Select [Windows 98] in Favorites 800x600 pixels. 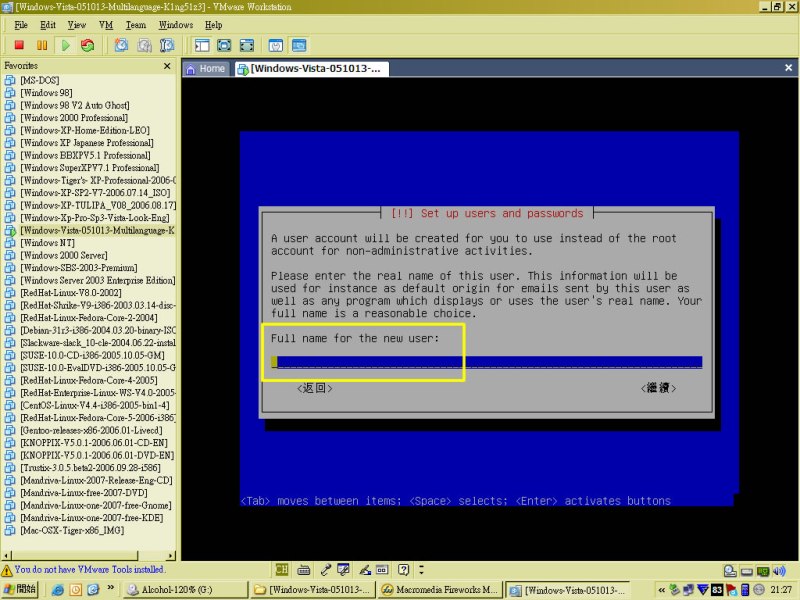[46, 93]
